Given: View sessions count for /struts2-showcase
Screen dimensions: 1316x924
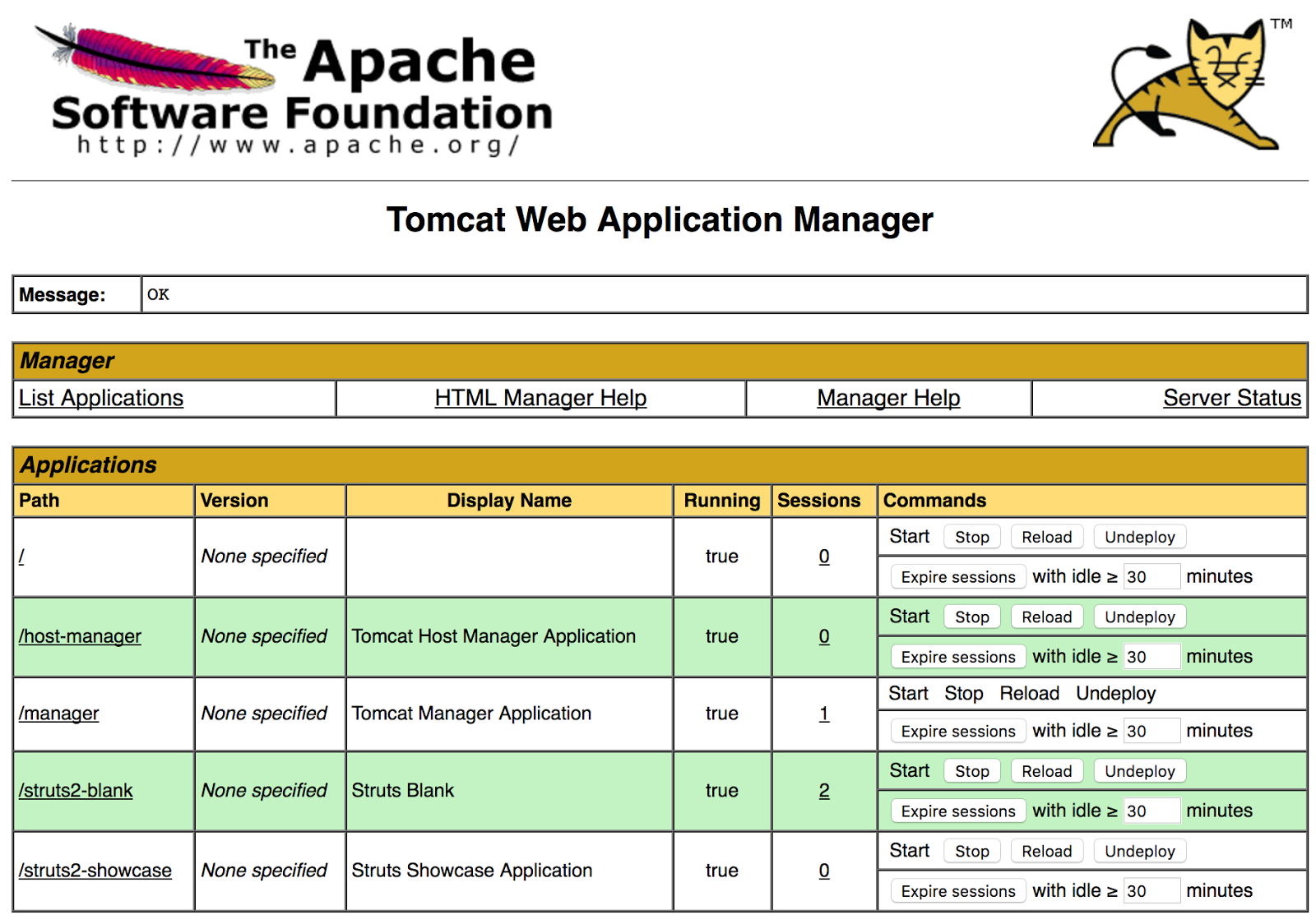Looking at the screenshot, I should [824, 871].
